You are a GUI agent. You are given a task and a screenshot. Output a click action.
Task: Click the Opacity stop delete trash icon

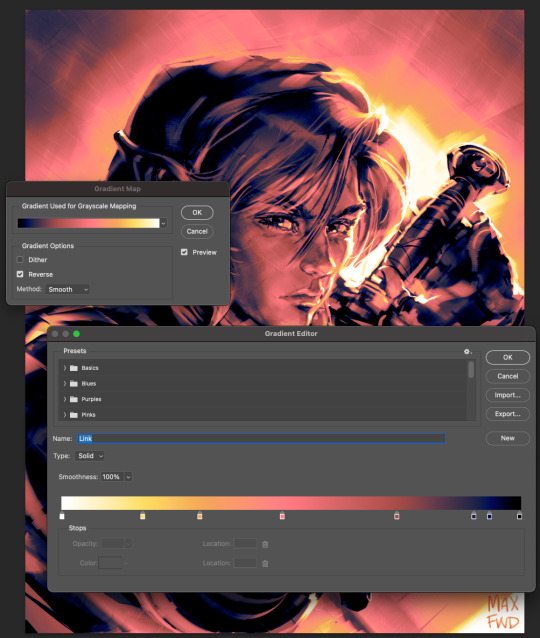(x=265, y=544)
